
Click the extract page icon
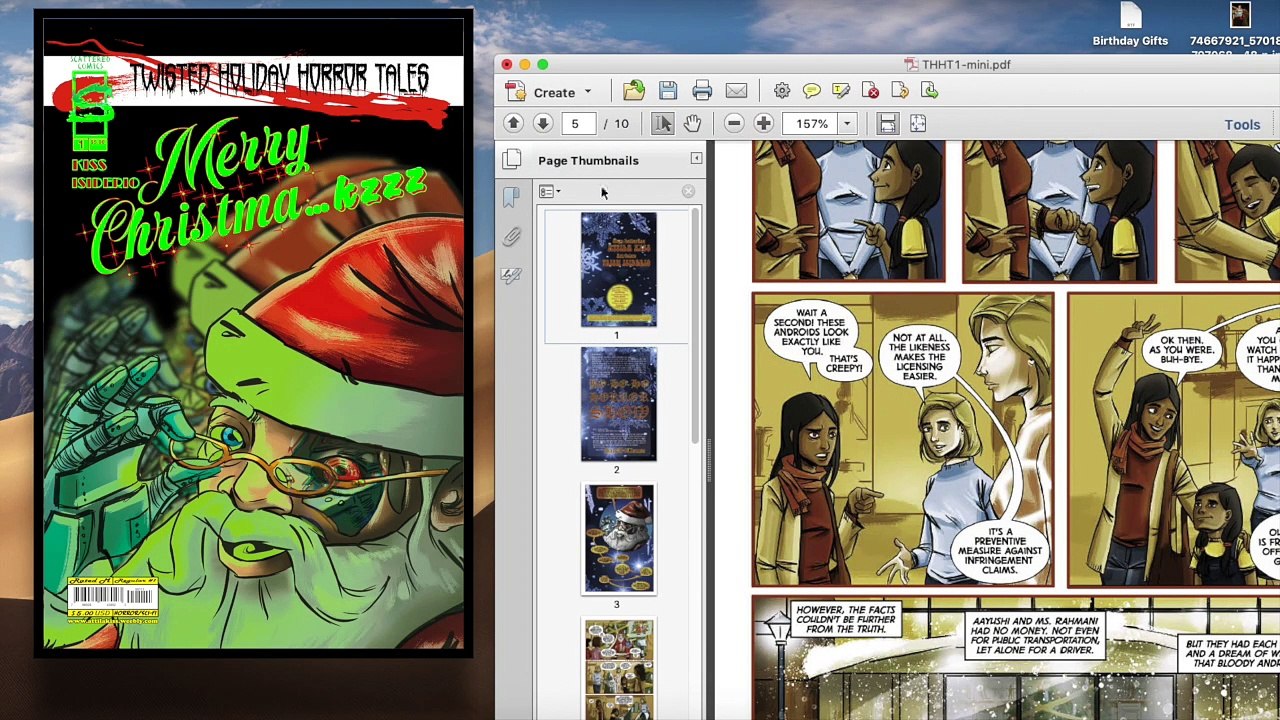pos(930,91)
